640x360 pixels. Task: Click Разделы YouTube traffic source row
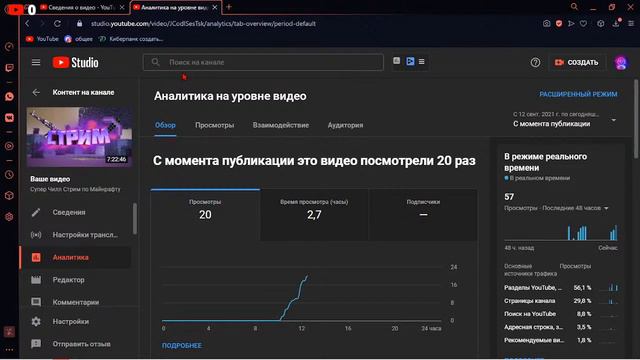[x=561, y=288]
